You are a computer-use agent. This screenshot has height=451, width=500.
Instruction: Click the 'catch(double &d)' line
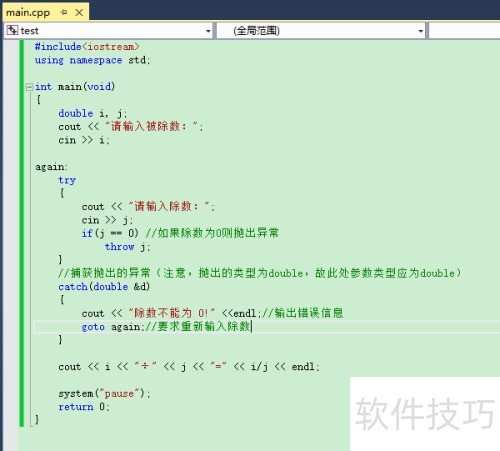[104, 287]
